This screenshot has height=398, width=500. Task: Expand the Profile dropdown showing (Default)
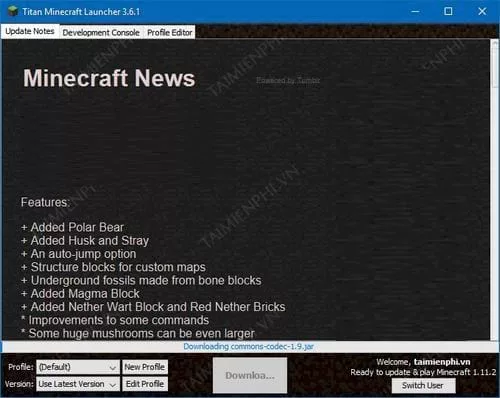78,367
